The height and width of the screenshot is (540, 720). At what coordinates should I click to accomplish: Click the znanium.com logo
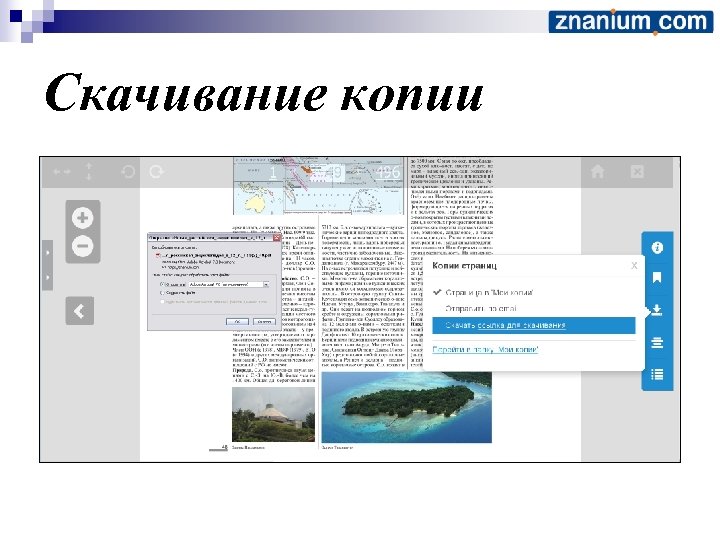tap(630, 22)
